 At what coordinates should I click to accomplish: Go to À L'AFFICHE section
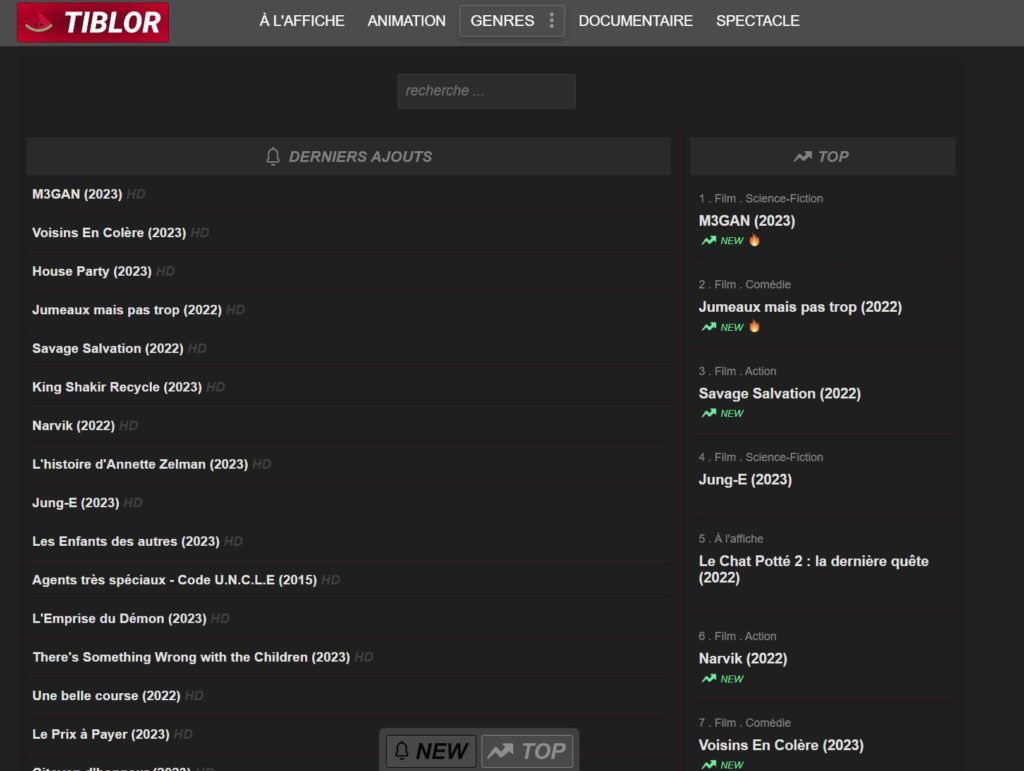[301, 21]
